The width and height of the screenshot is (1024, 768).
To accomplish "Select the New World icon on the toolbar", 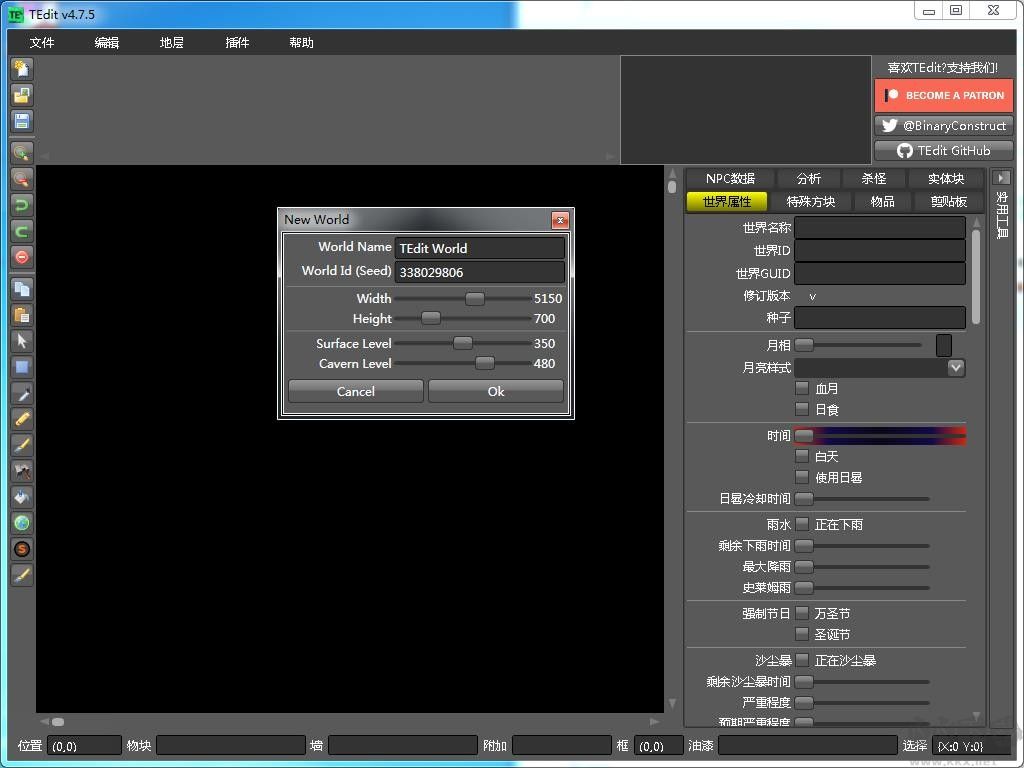I will [x=21, y=69].
